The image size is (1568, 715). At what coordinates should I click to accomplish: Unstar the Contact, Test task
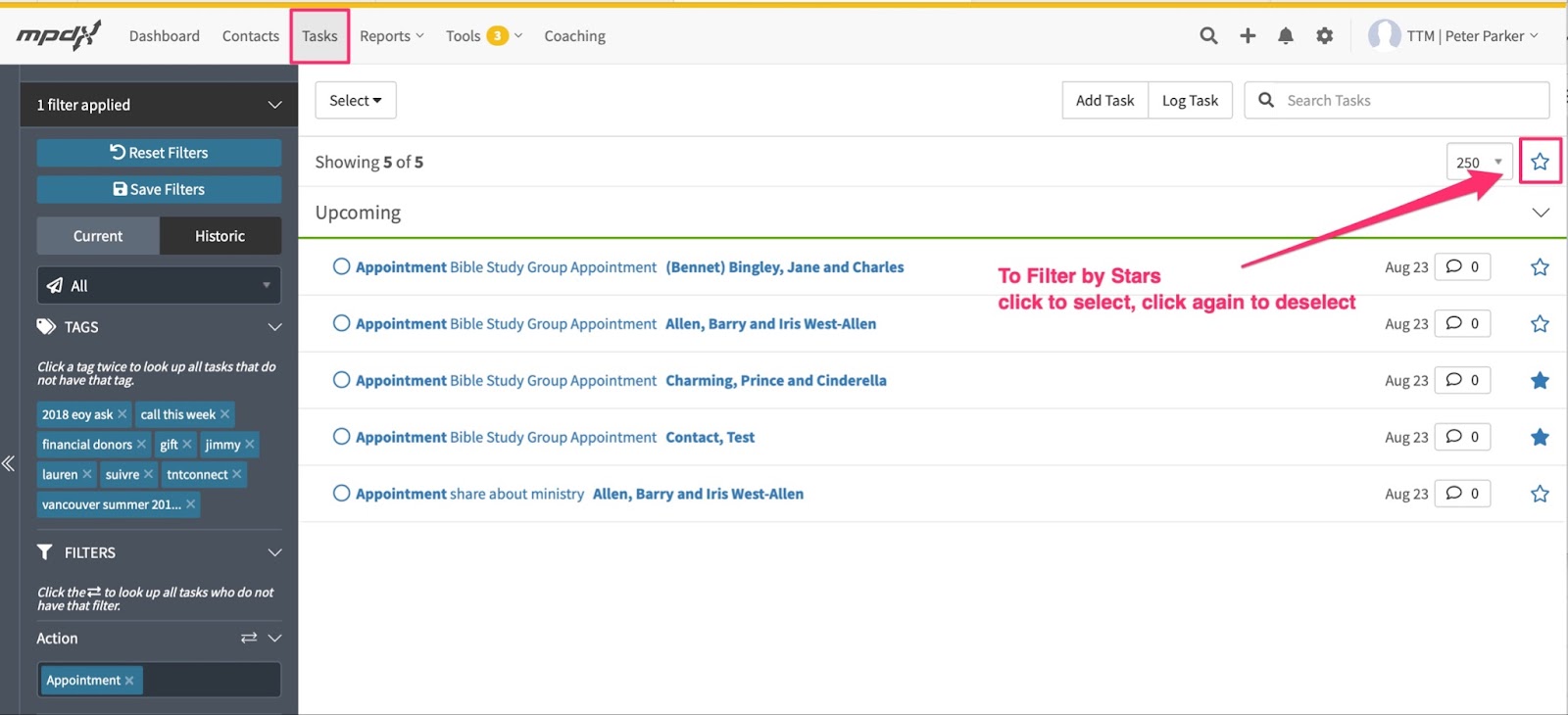[x=1540, y=438]
